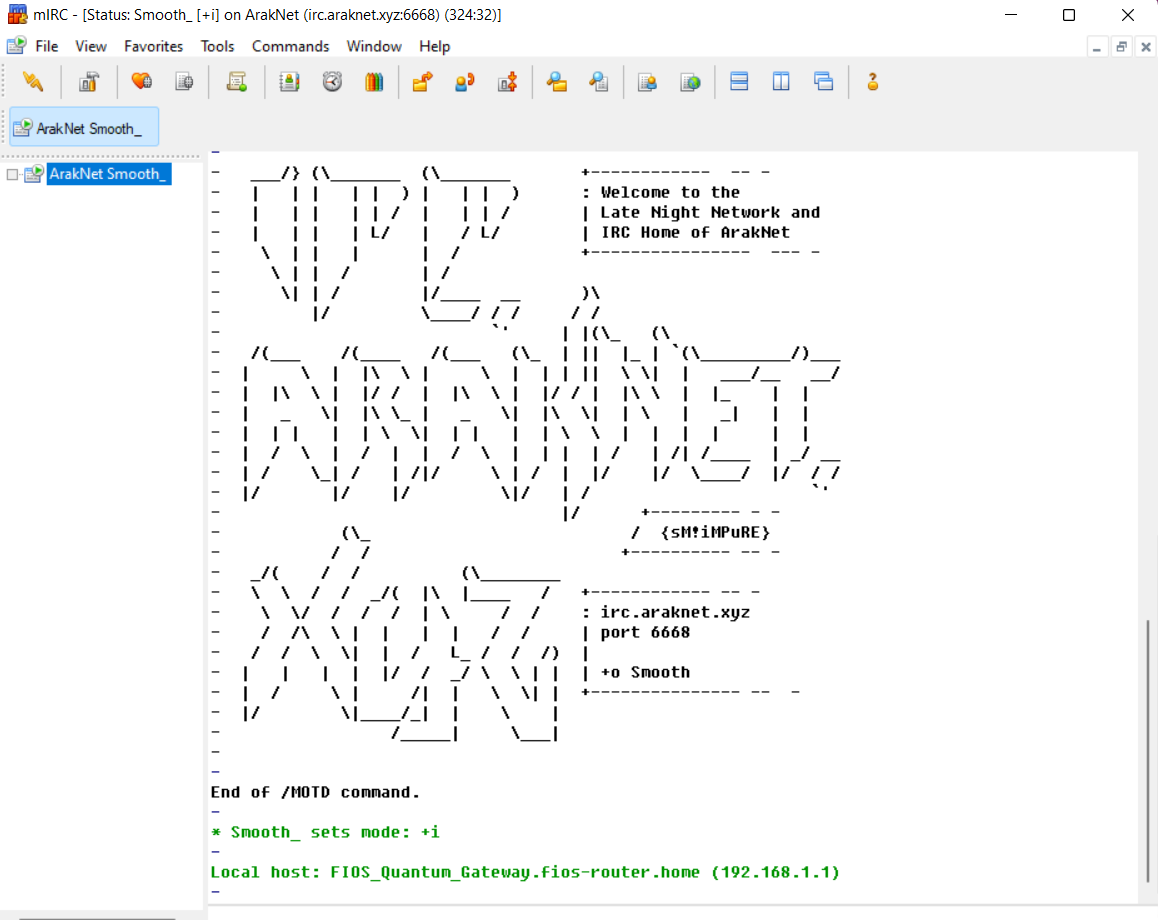Click the 'port 6668' text
The image size is (1158, 920).
pyautogui.click(x=645, y=632)
